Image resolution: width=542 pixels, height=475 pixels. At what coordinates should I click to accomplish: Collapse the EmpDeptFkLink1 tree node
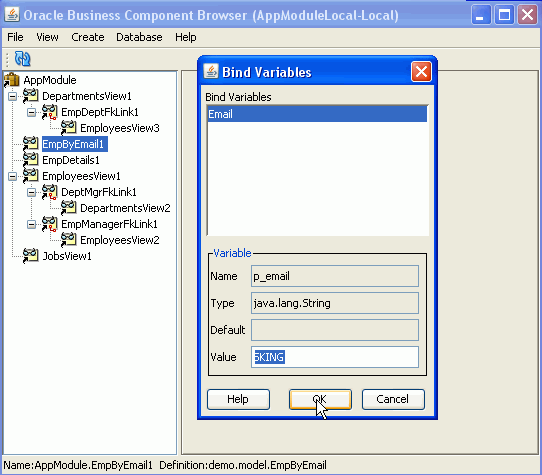click(31, 112)
